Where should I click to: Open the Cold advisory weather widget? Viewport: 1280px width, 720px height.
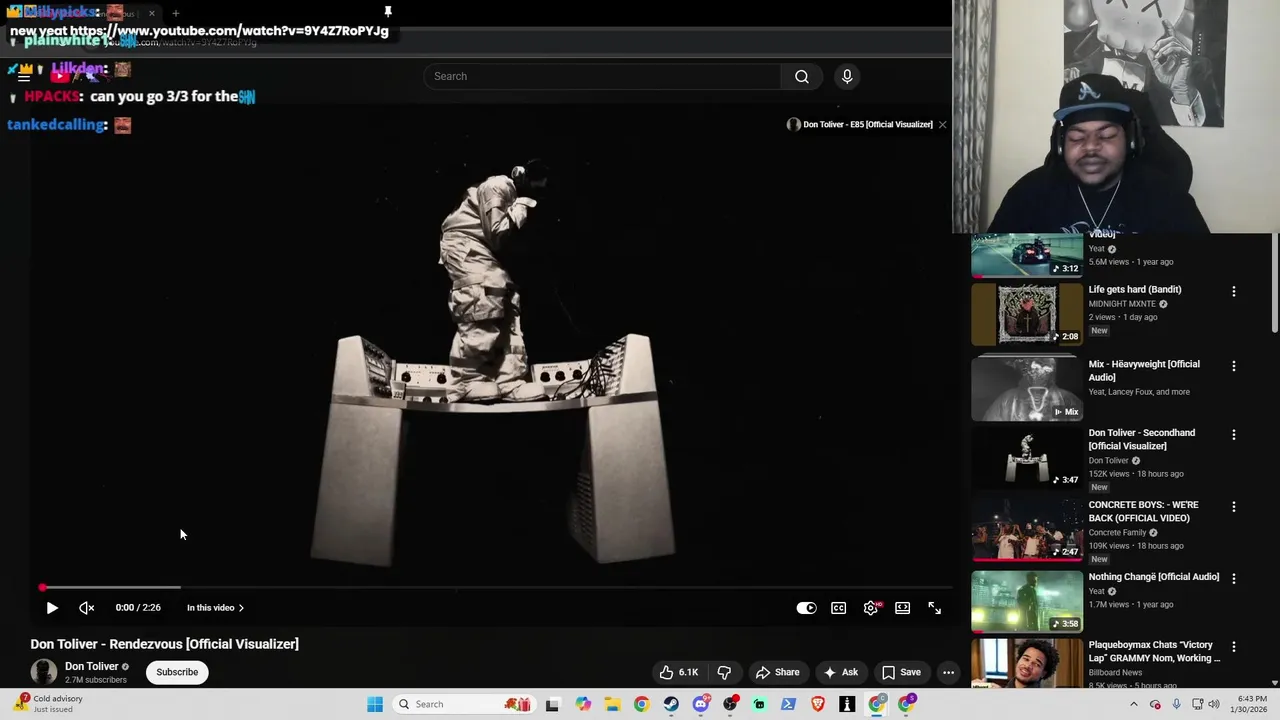click(48, 704)
